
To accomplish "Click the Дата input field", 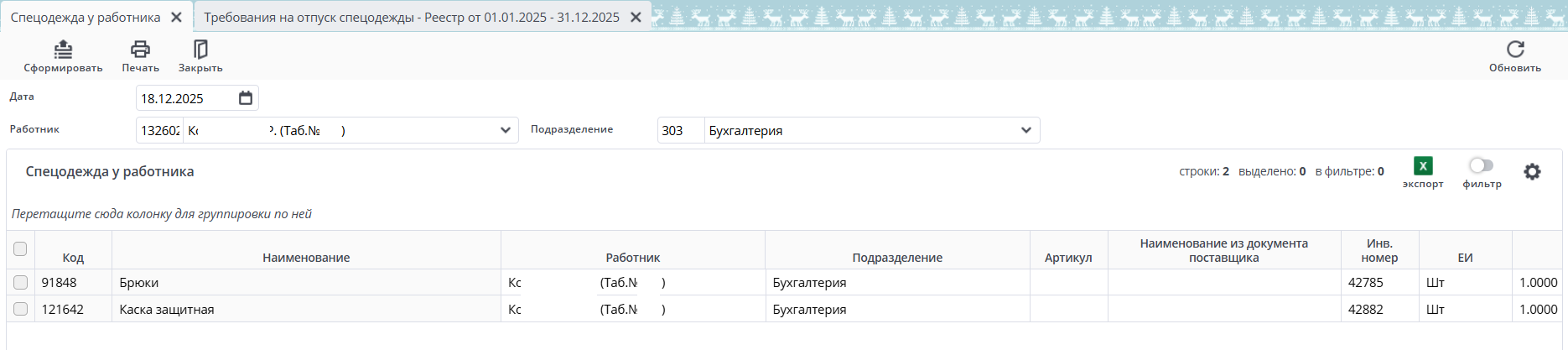I will tap(184, 98).
